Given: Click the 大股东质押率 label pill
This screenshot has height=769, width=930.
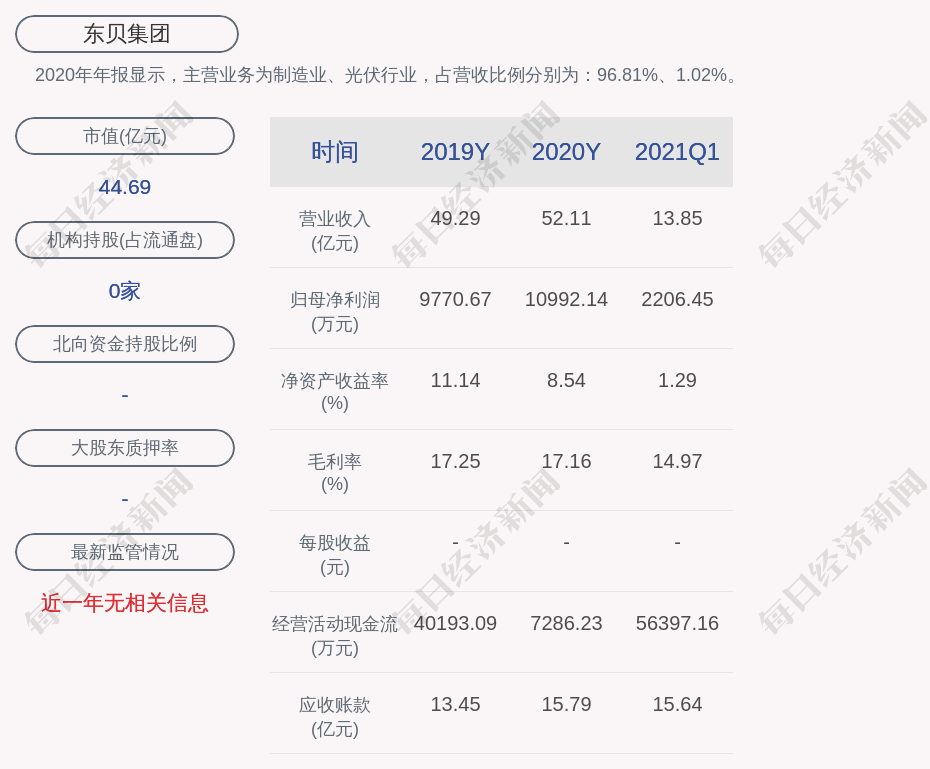Looking at the screenshot, I should (125, 448).
